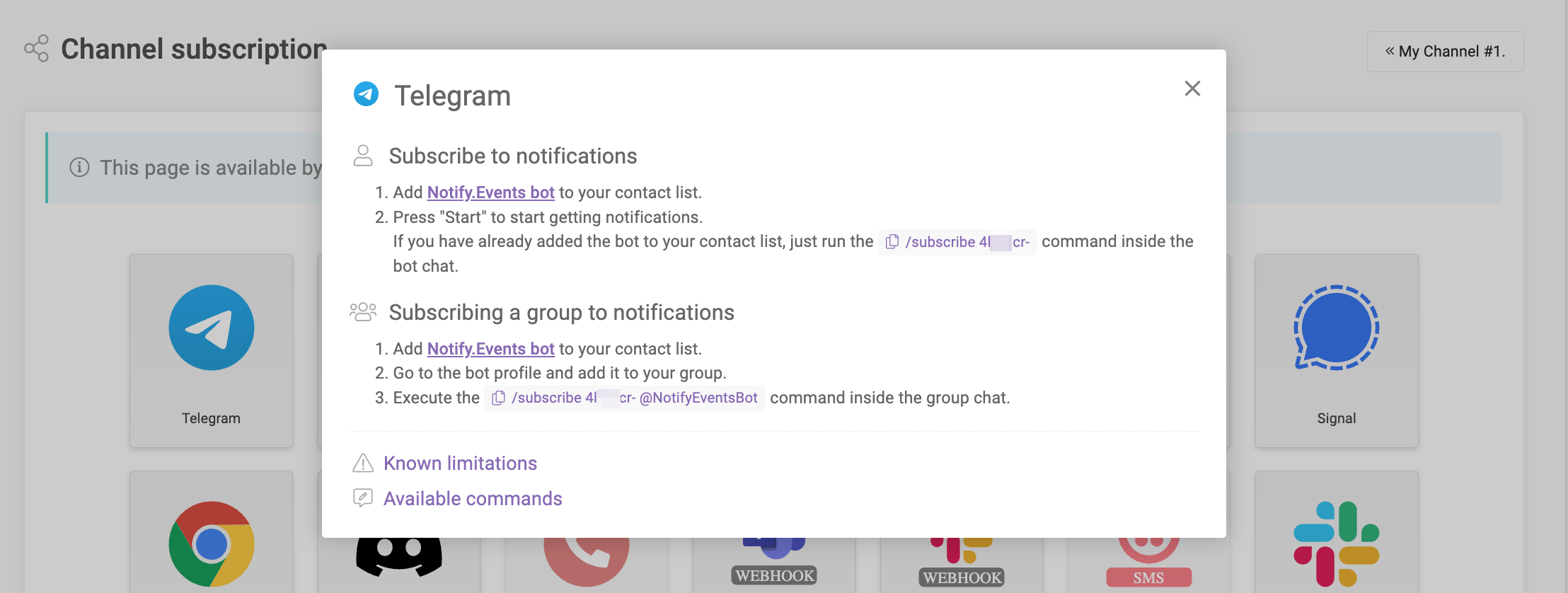Select the Discord channel card
The height and width of the screenshot is (593, 1568).
point(399,565)
